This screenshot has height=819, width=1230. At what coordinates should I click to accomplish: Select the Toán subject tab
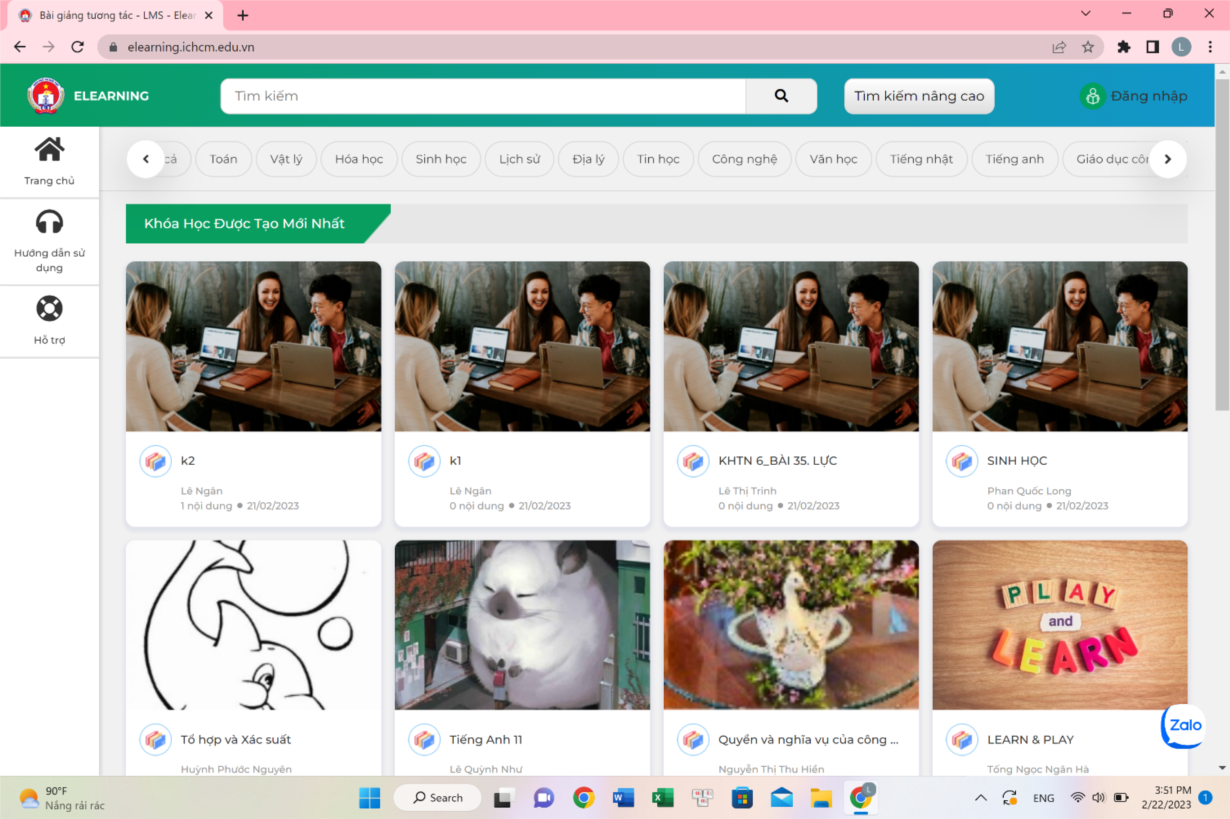tap(224, 159)
